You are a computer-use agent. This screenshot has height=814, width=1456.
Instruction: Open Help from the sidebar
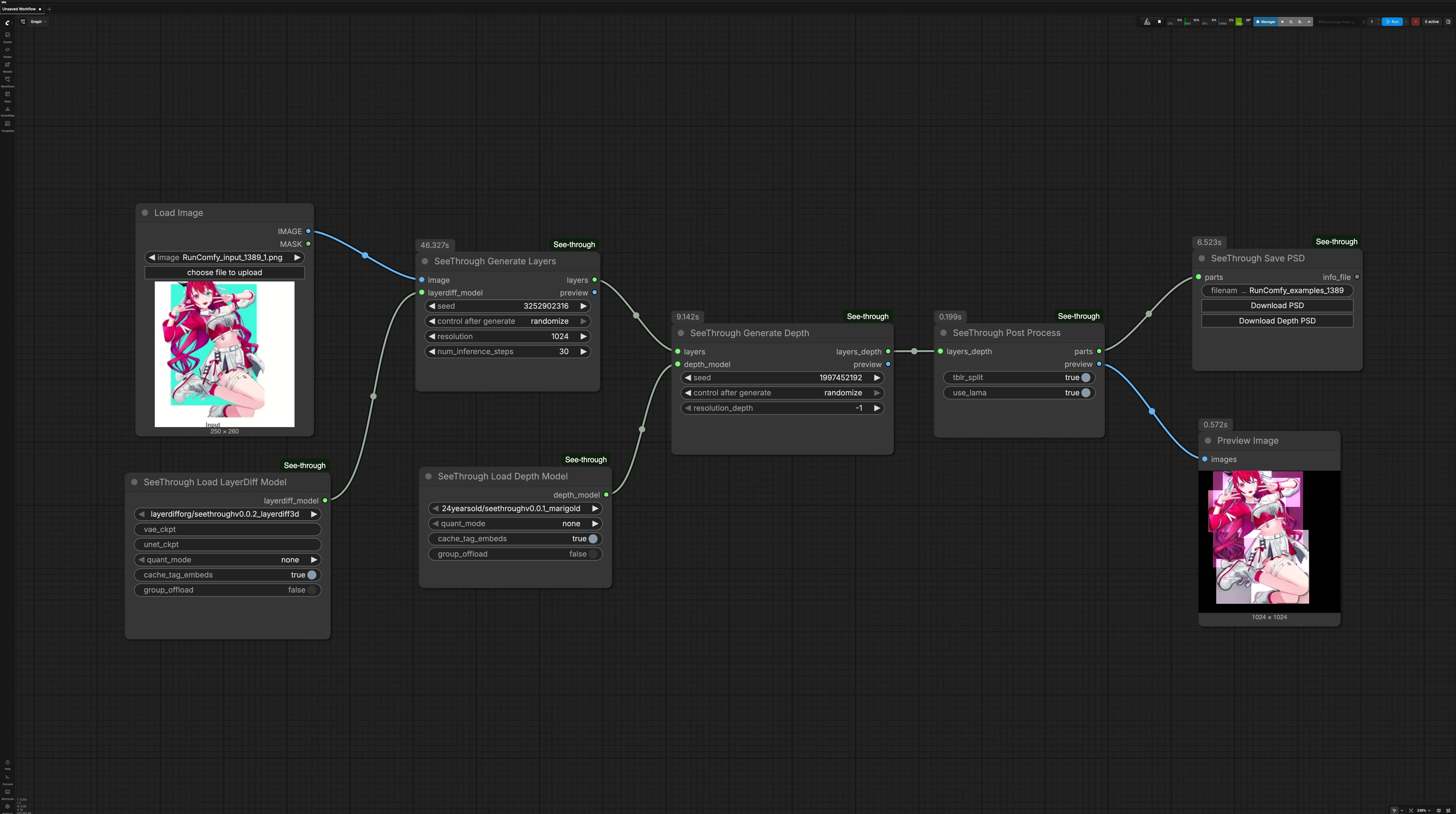[x=7, y=765]
